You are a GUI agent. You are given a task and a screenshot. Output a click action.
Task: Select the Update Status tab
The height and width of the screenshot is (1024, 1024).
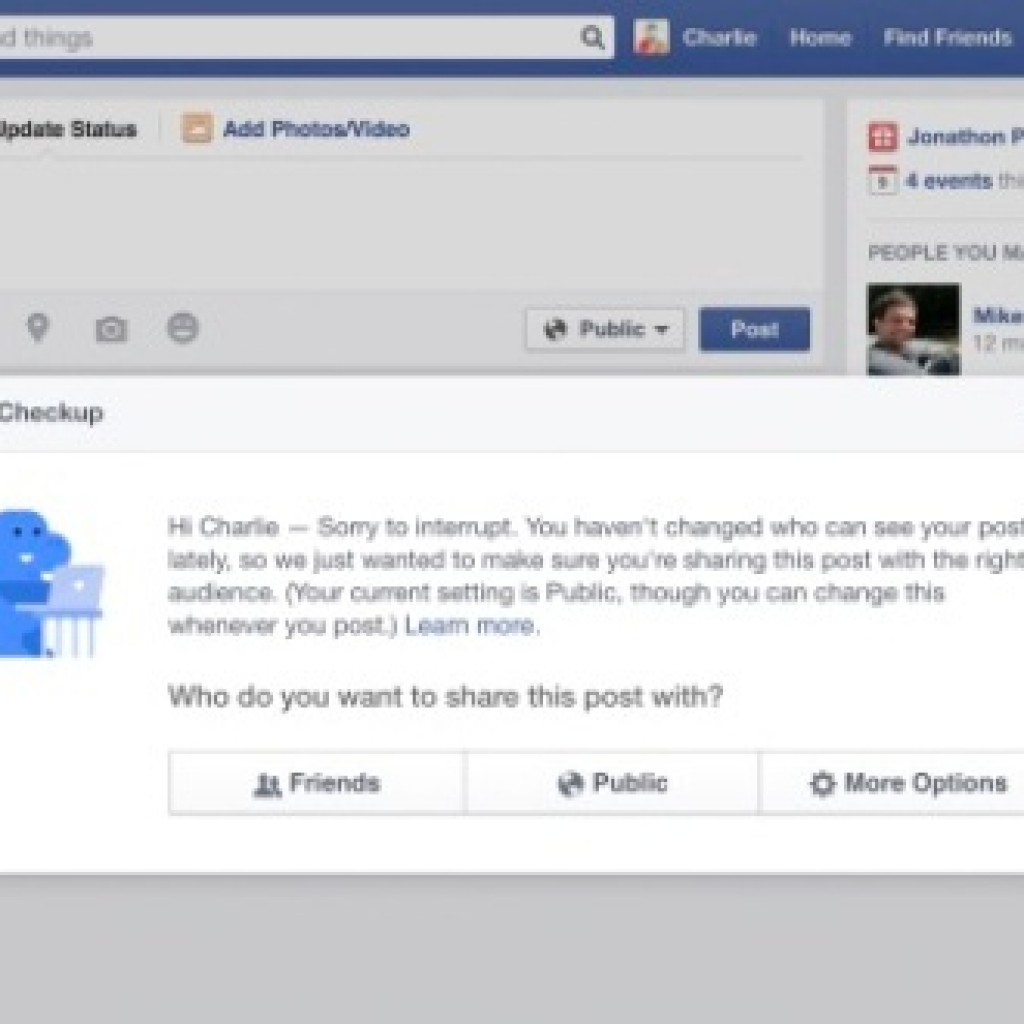[68, 129]
